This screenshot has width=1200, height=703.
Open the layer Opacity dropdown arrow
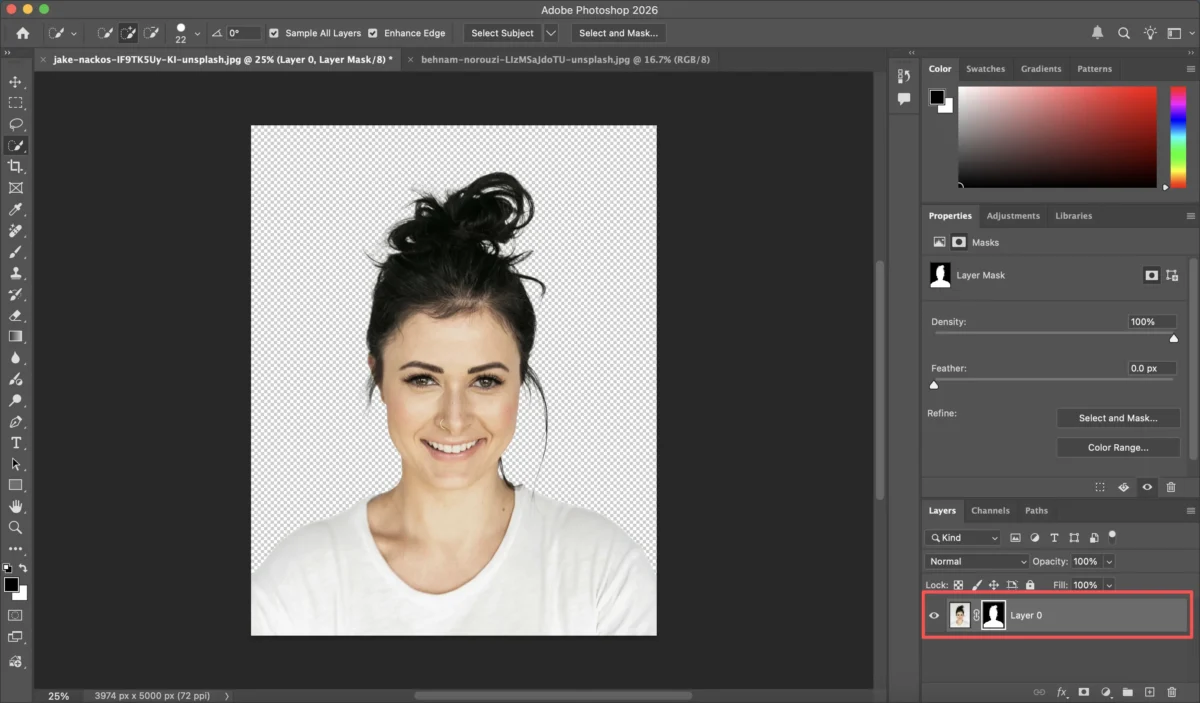1109,562
